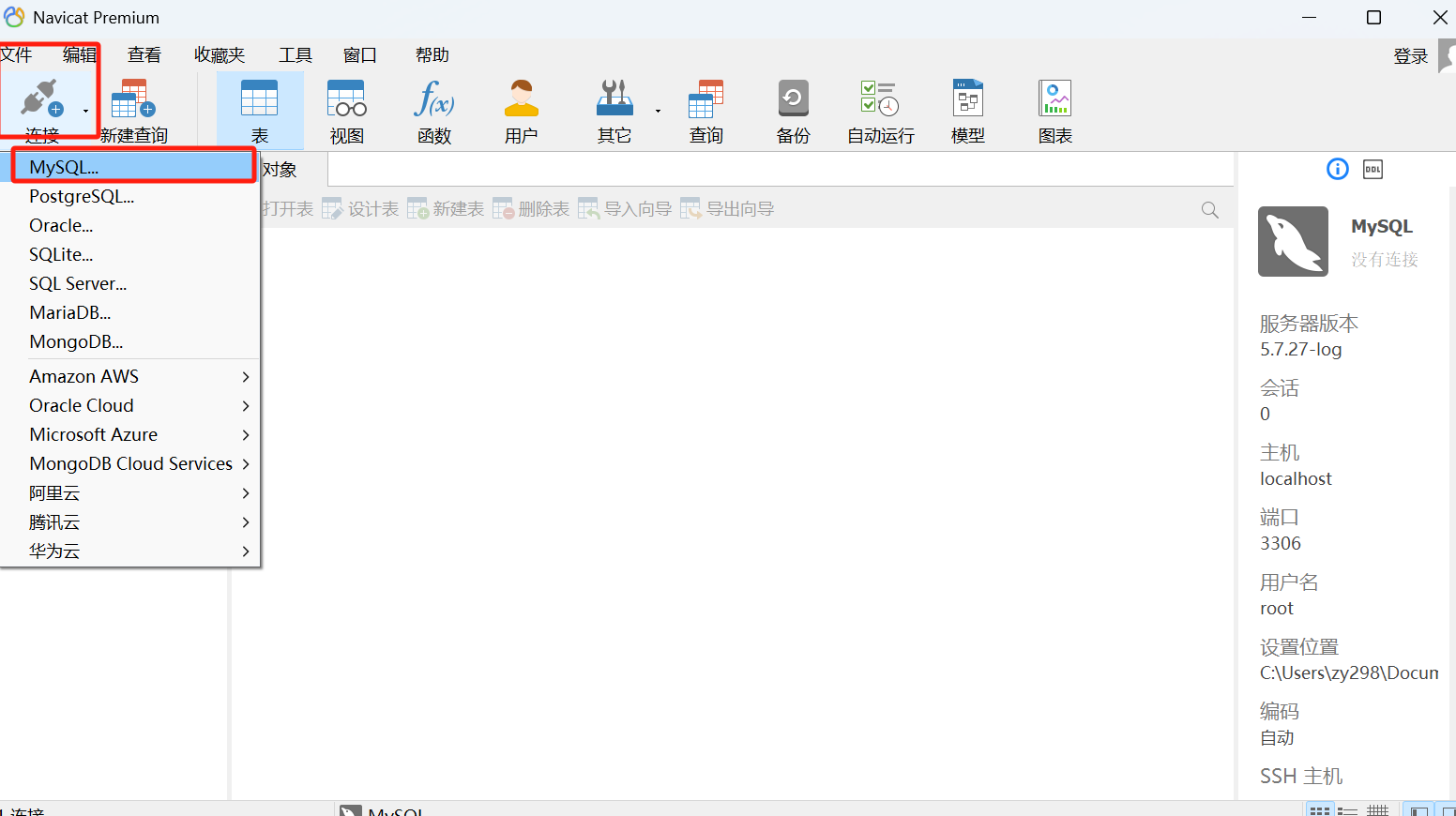Open the 查询 (query) toolbar icon
Image resolution: width=1456 pixels, height=816 pixels.
[x=705, y=111]
